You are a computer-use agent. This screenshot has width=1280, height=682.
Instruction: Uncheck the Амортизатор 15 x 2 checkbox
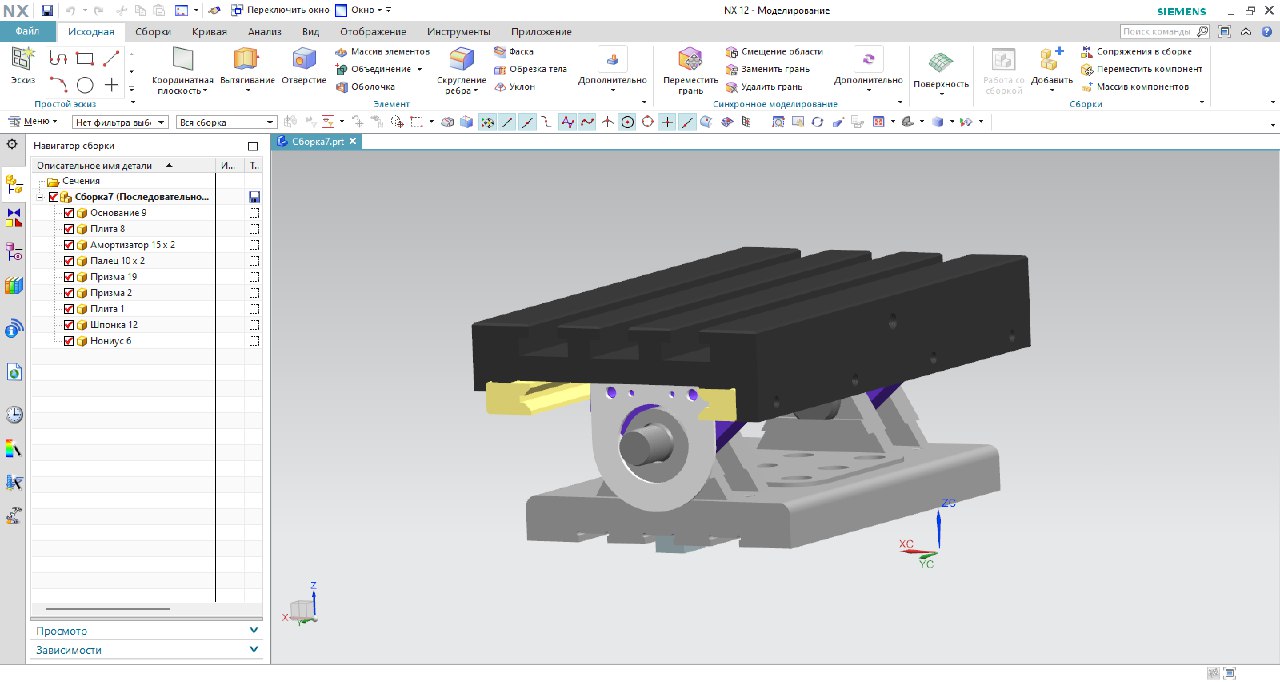[69, 245]
